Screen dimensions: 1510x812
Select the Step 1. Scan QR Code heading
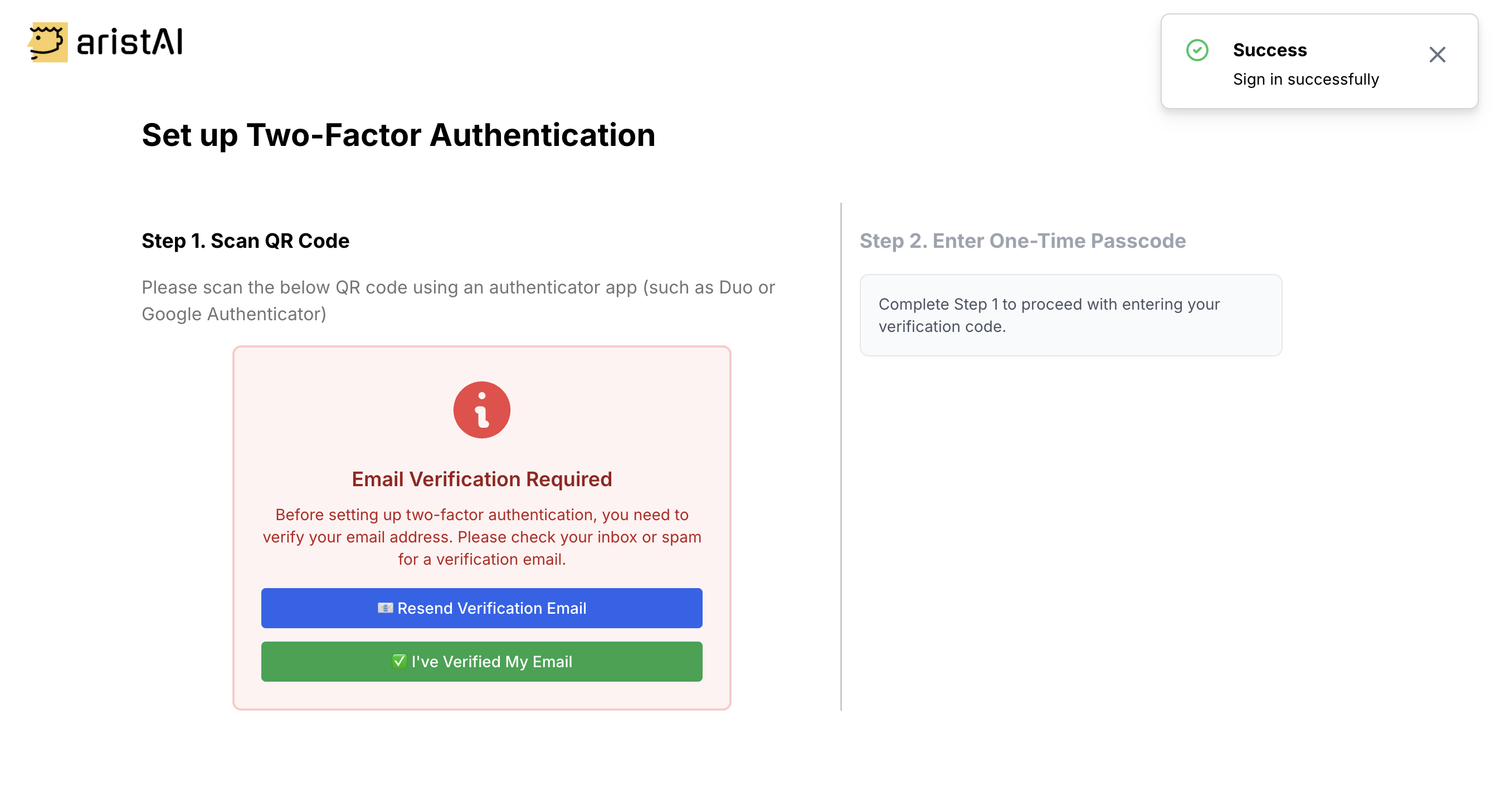tap(245, 240)
